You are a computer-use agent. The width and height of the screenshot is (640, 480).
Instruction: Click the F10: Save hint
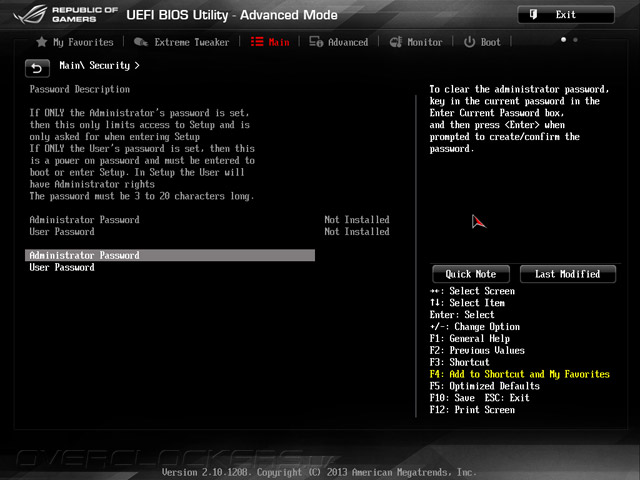tap(452, 398)
